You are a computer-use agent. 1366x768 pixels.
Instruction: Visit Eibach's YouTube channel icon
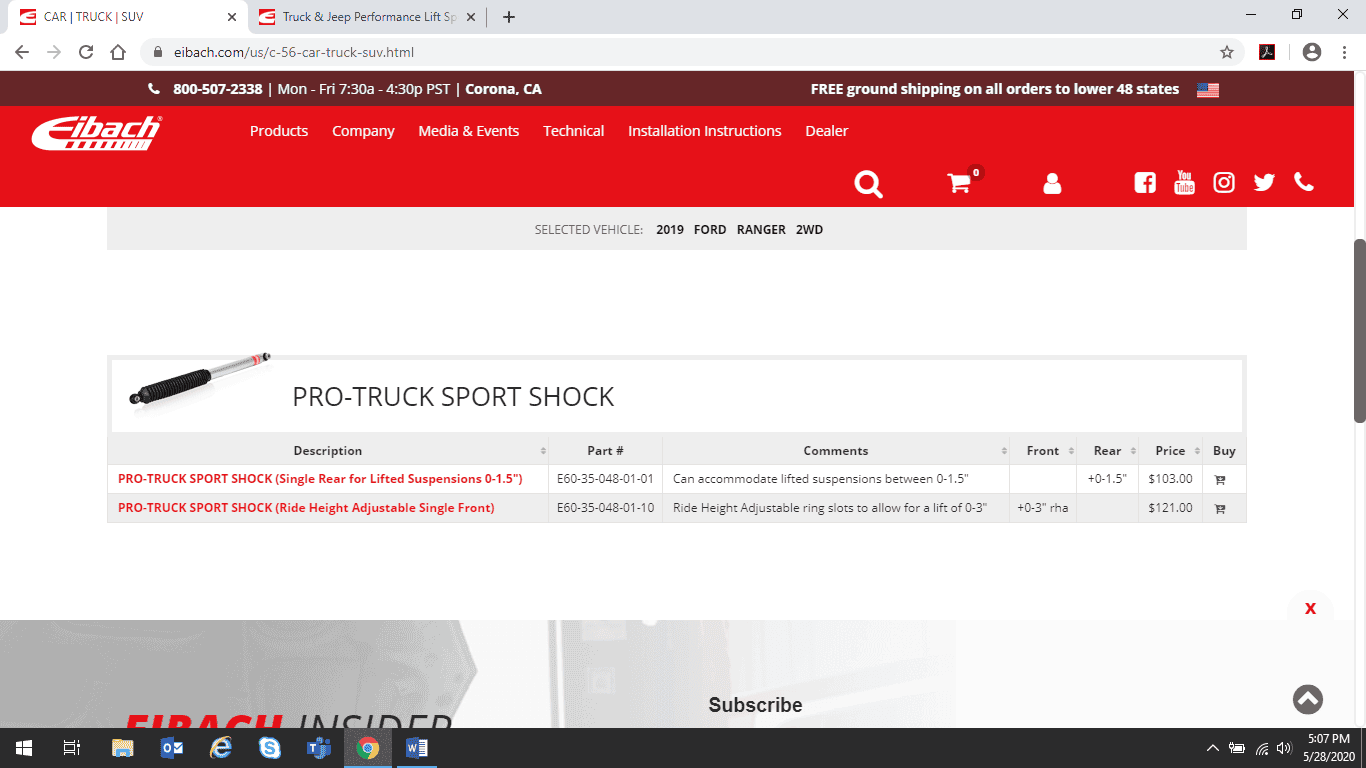1184,183
